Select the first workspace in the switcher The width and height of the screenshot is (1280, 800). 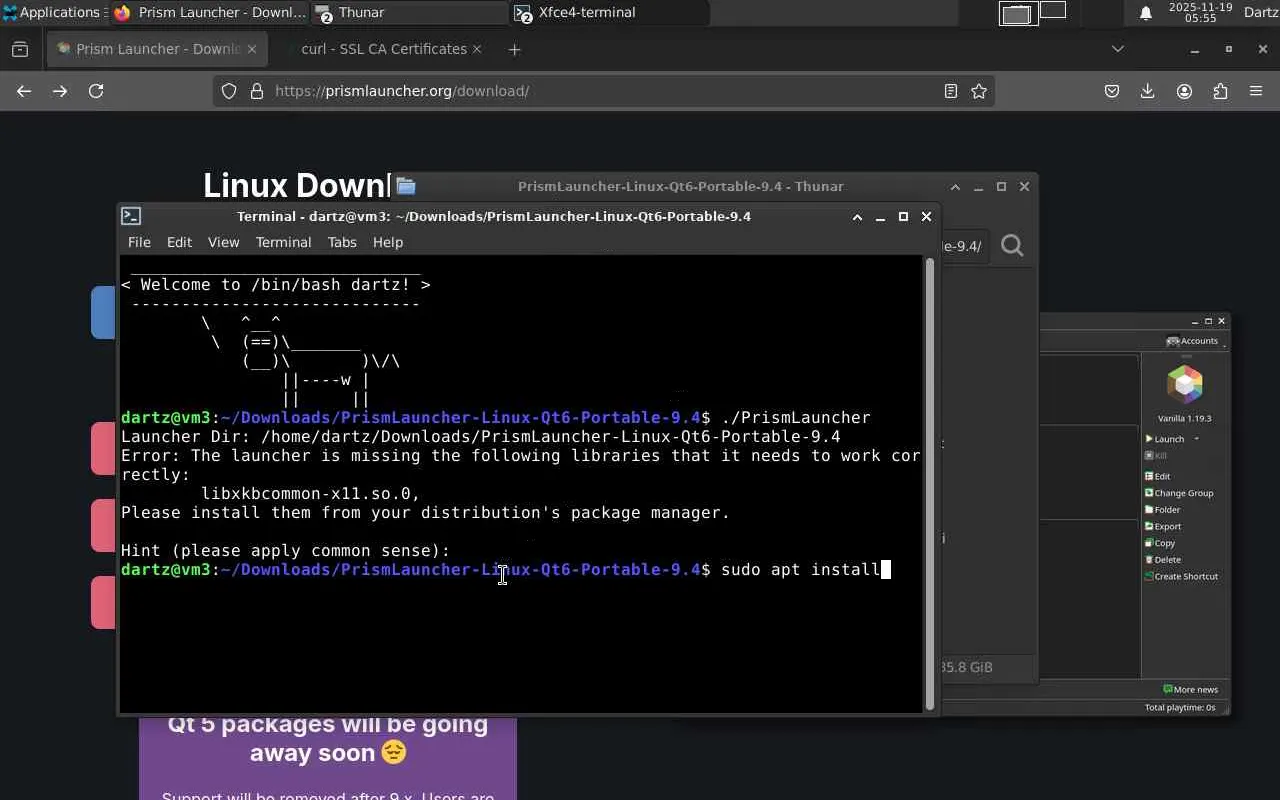(1017, 13)
